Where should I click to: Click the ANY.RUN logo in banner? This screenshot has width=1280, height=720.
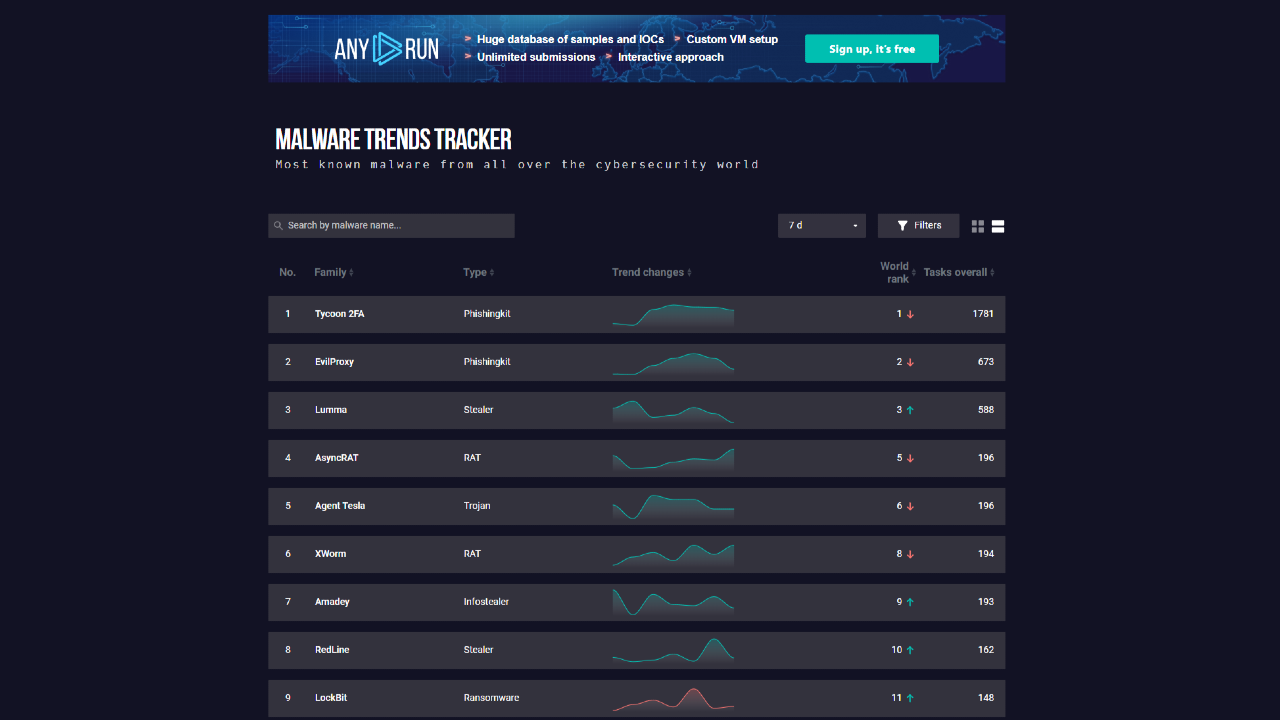pos(386,48)
